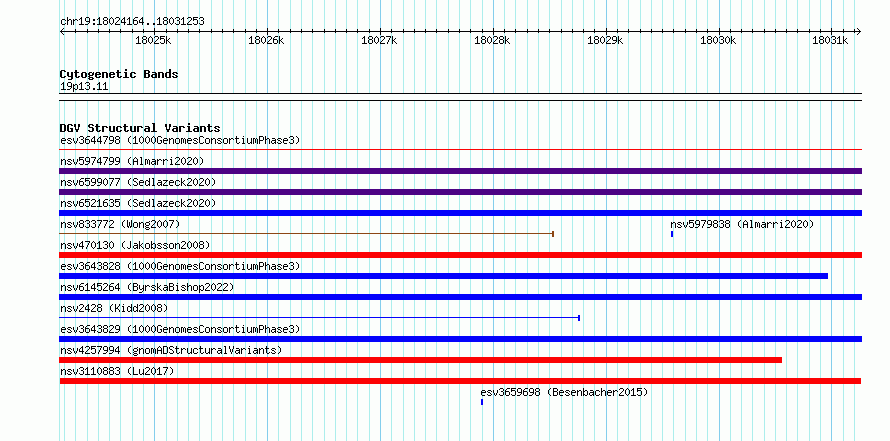Click the nsv833772 Wong2007 brown line
Screen dimensions: 890x441
pyautogui.click(x=307, y=234)
